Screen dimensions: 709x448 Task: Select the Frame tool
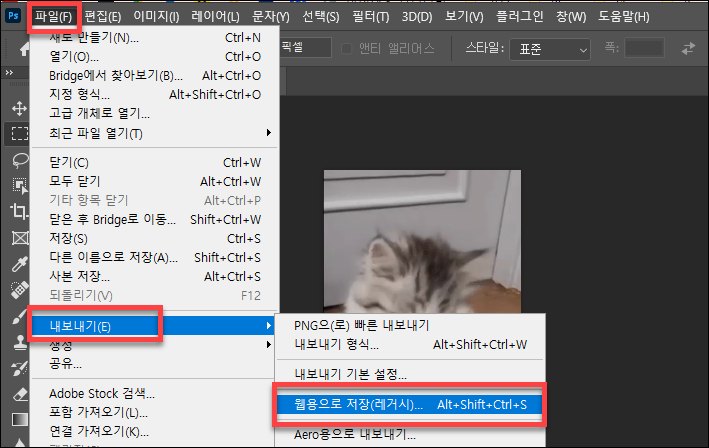pyautogui.click(x=19, y=238)
